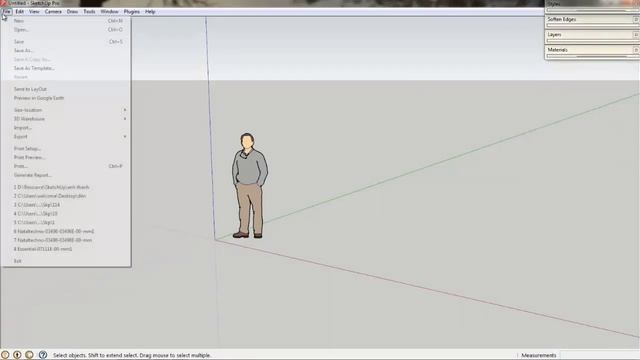This screenshot has width=640, height=360.
Task: Choose New from the File menu
Action: [66, 21]
